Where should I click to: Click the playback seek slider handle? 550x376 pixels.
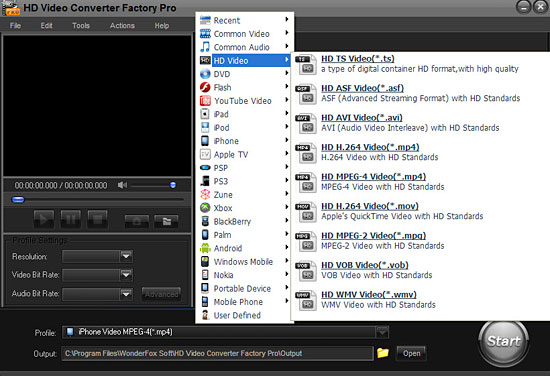(18, 200)
